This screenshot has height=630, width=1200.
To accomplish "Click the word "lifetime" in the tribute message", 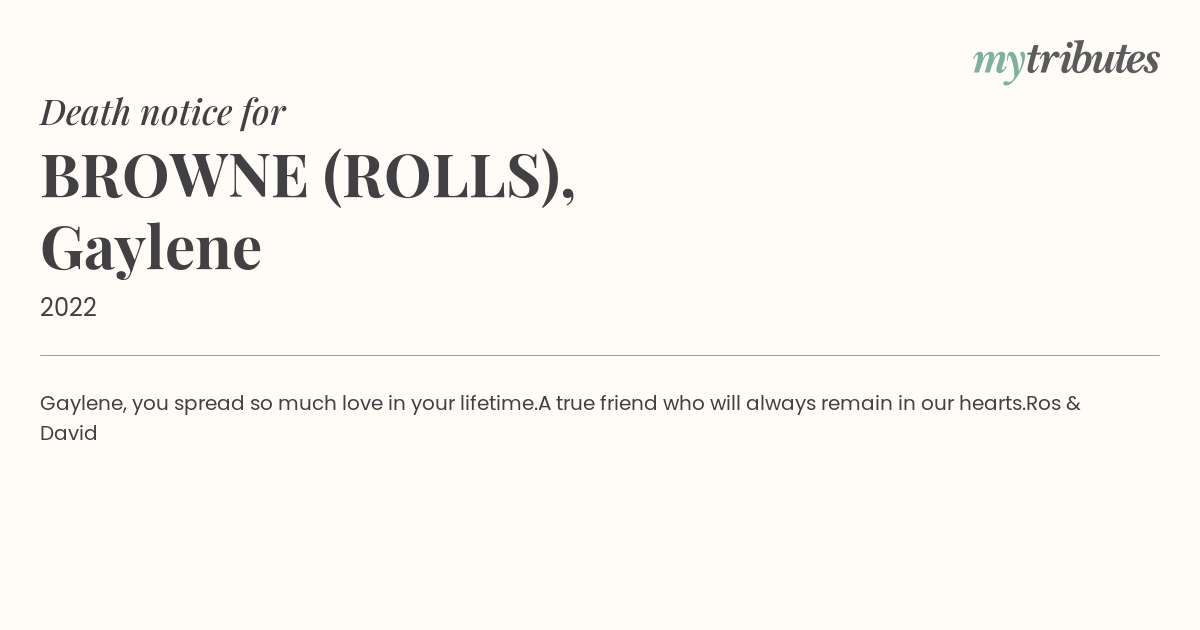I will click(496, 404).
